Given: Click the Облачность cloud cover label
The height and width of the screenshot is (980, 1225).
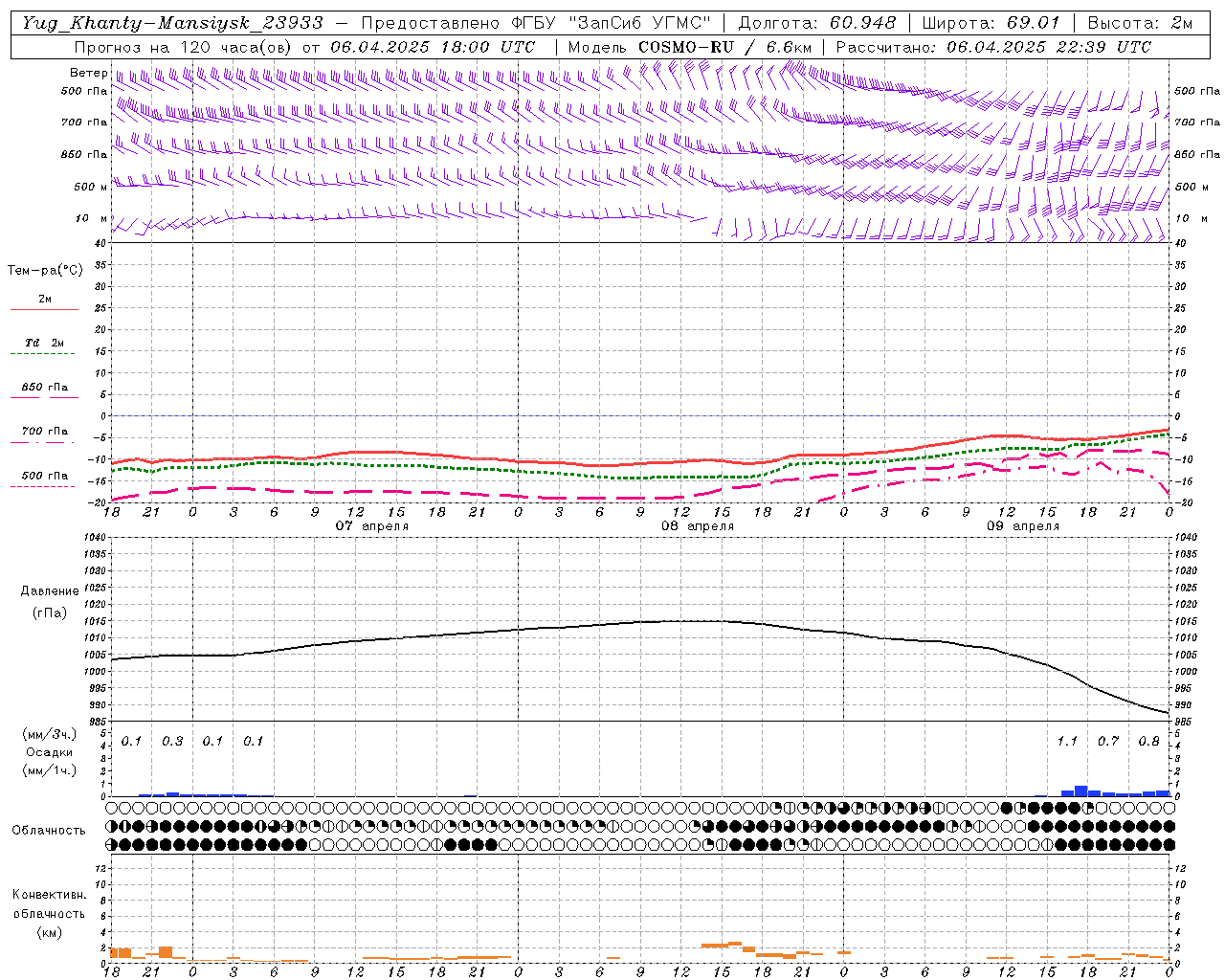Looking at the screenshot, I should (49, 831).
